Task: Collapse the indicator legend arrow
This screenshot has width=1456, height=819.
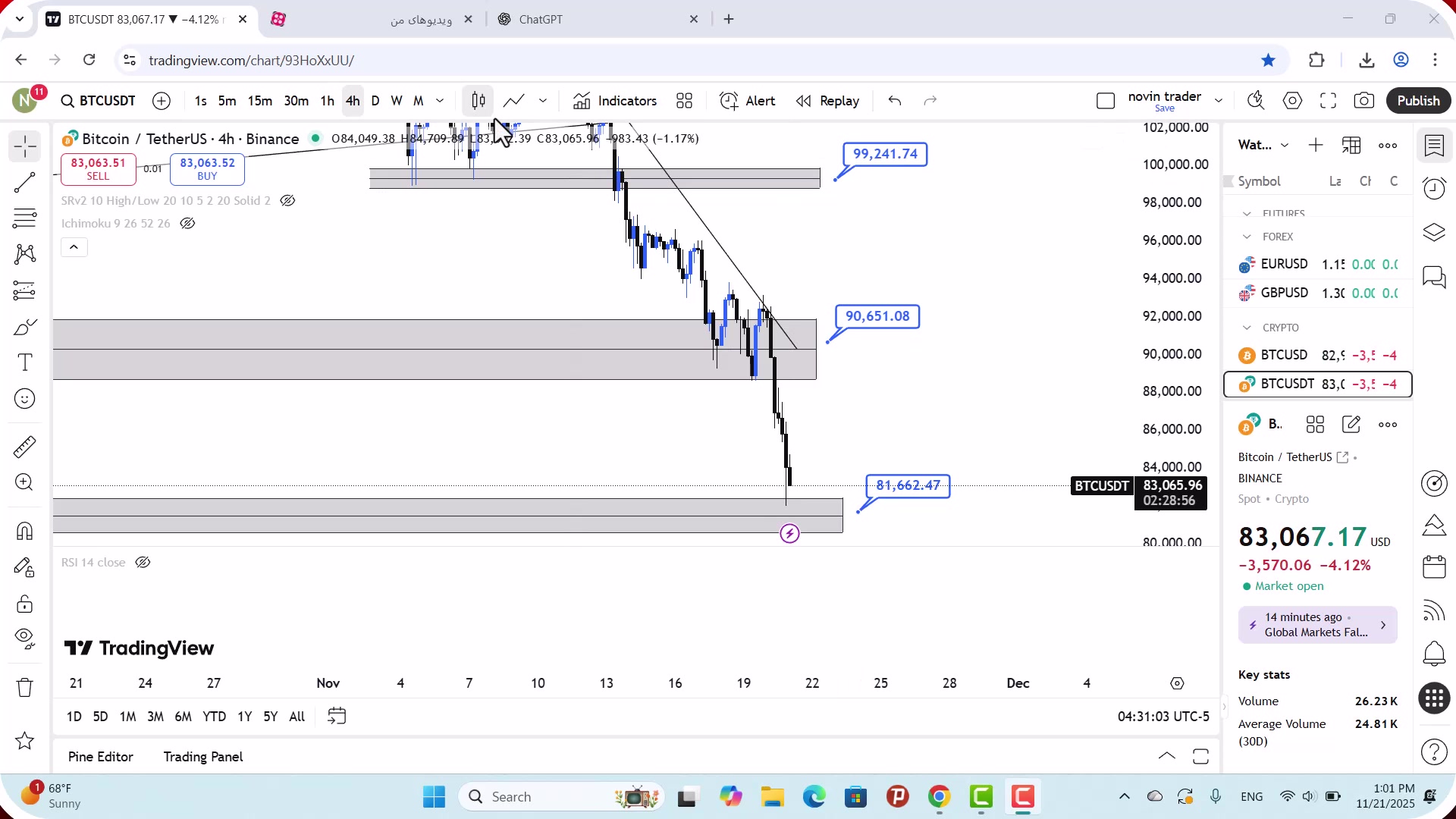Action: tap(74, 247)
